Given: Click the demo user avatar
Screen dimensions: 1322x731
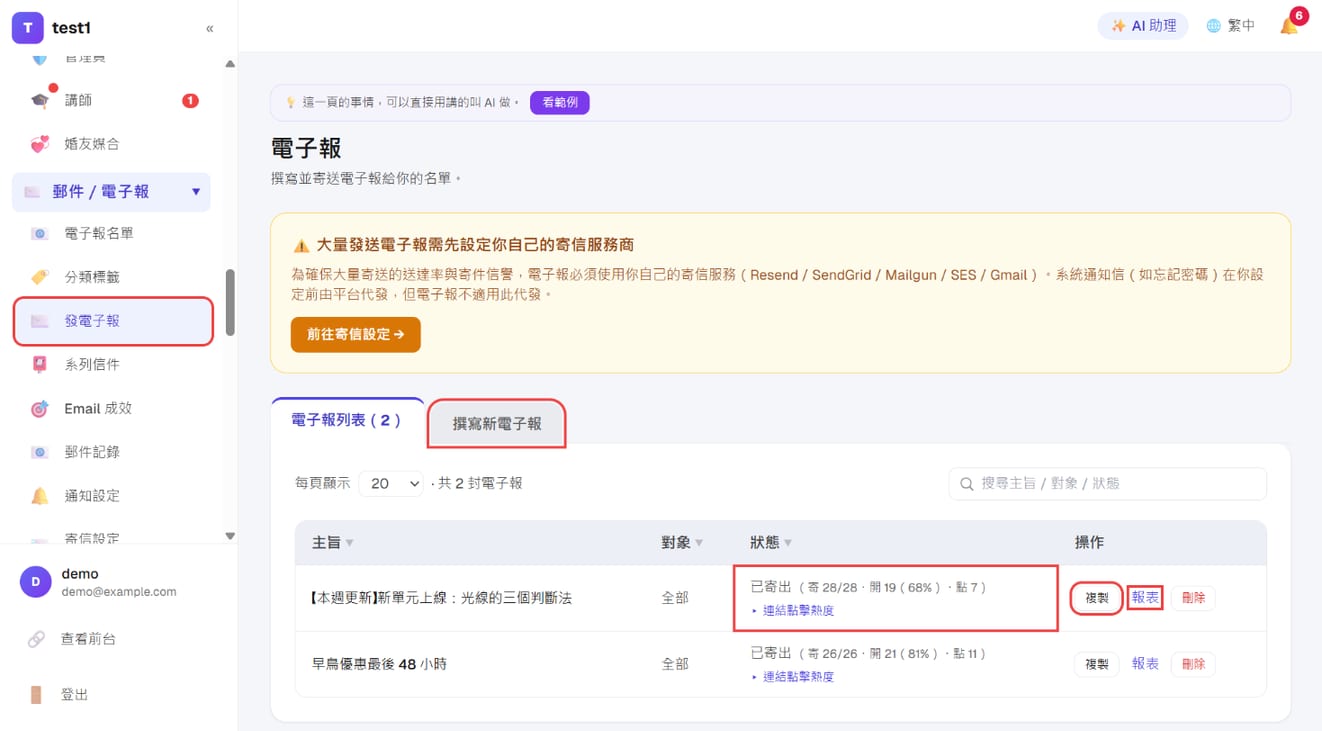Looking at the screenshot, I should coord(36,582).
